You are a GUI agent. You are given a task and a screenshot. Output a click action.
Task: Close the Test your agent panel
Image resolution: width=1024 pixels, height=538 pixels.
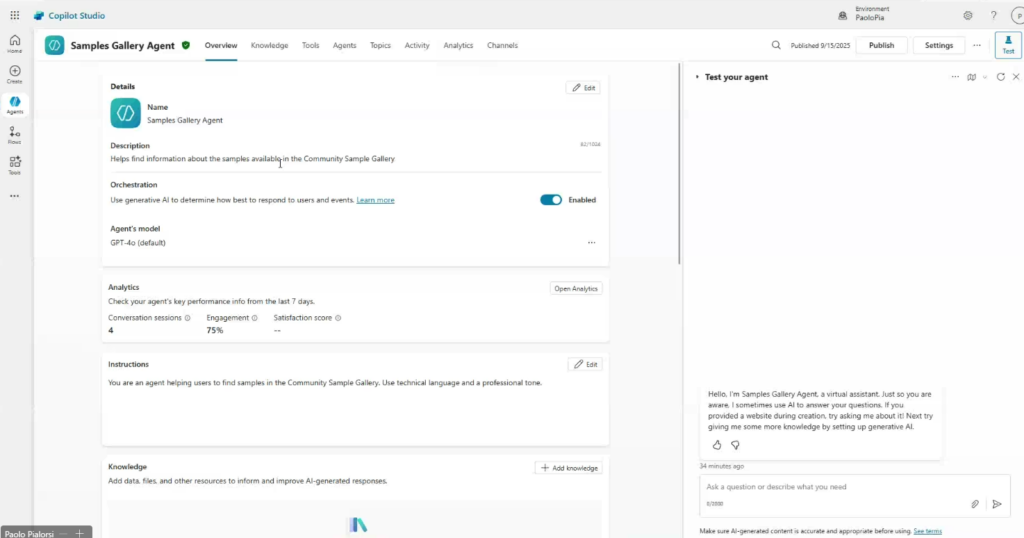1016,77
